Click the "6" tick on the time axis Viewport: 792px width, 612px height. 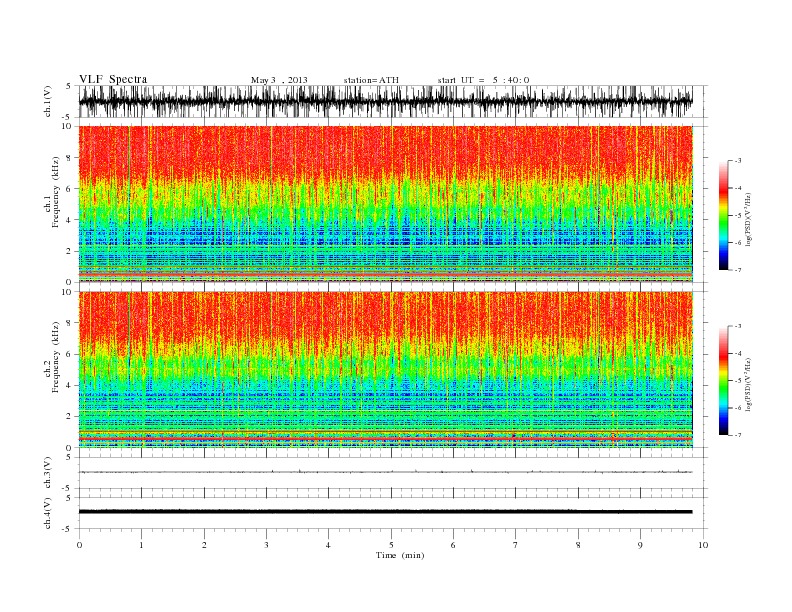point(453,545)
